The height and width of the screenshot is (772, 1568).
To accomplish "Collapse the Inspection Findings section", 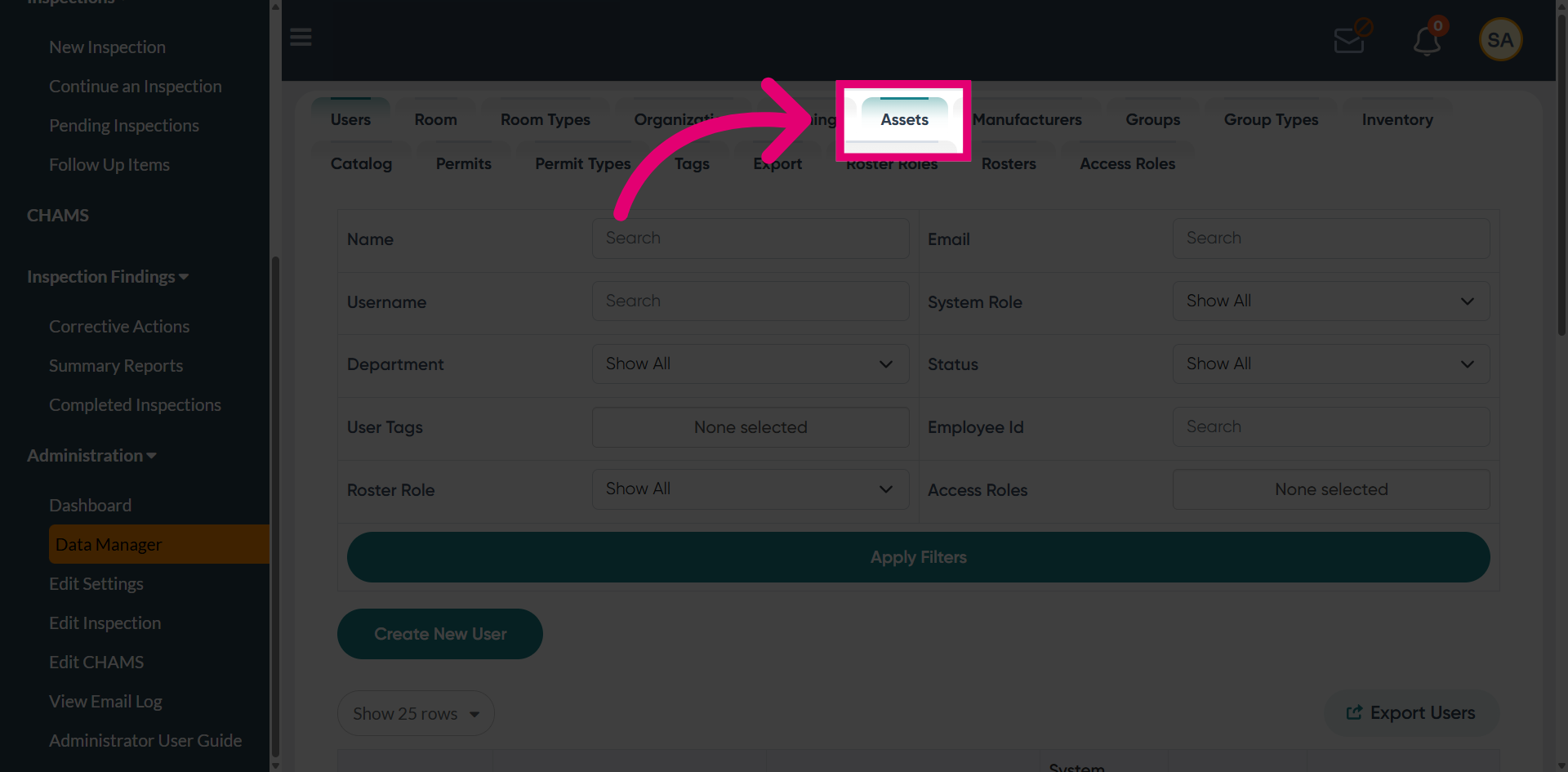I will (x=108, y=277).
